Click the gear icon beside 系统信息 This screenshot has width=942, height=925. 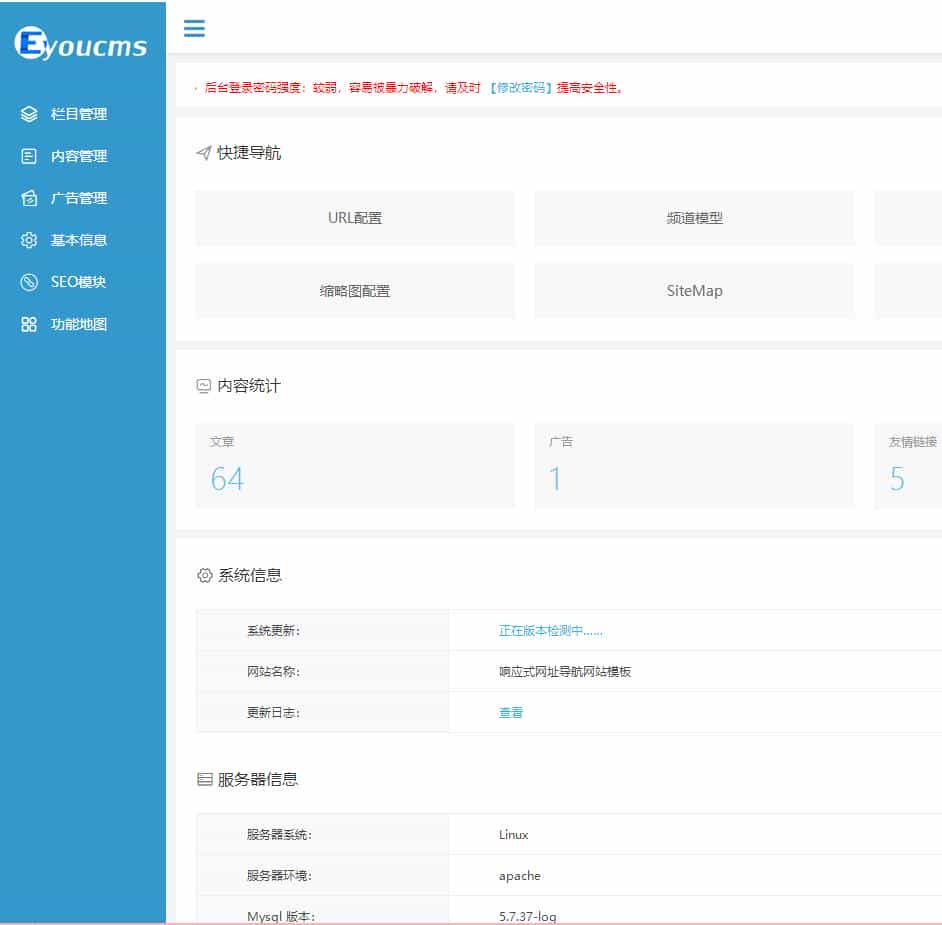(x=204, y=575)
